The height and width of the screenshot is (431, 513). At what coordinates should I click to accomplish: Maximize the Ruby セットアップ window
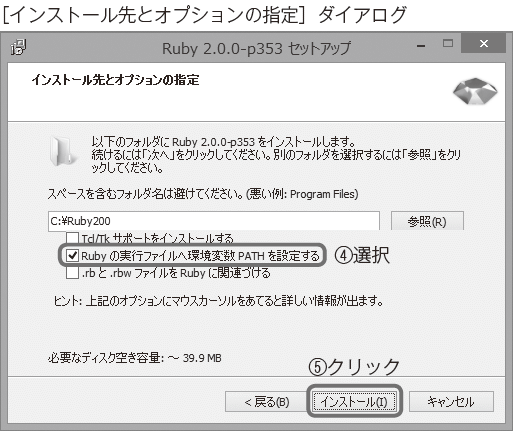pyautogui.click(x=448, y=43)
